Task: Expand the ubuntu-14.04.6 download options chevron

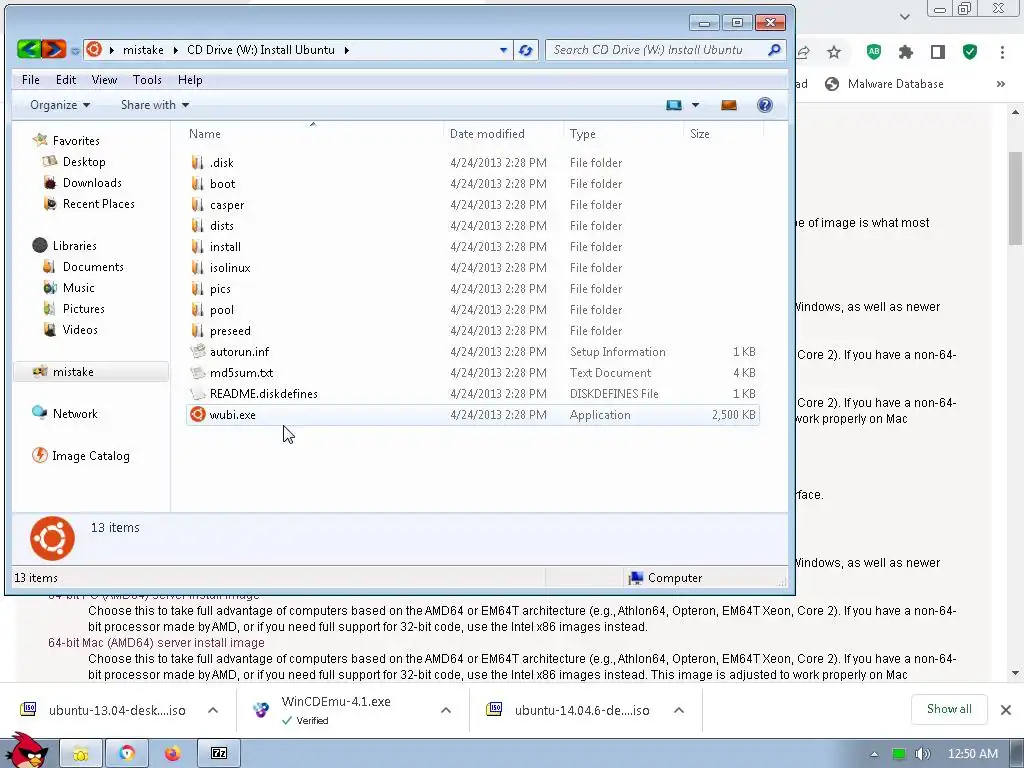Action: (679, 710)
